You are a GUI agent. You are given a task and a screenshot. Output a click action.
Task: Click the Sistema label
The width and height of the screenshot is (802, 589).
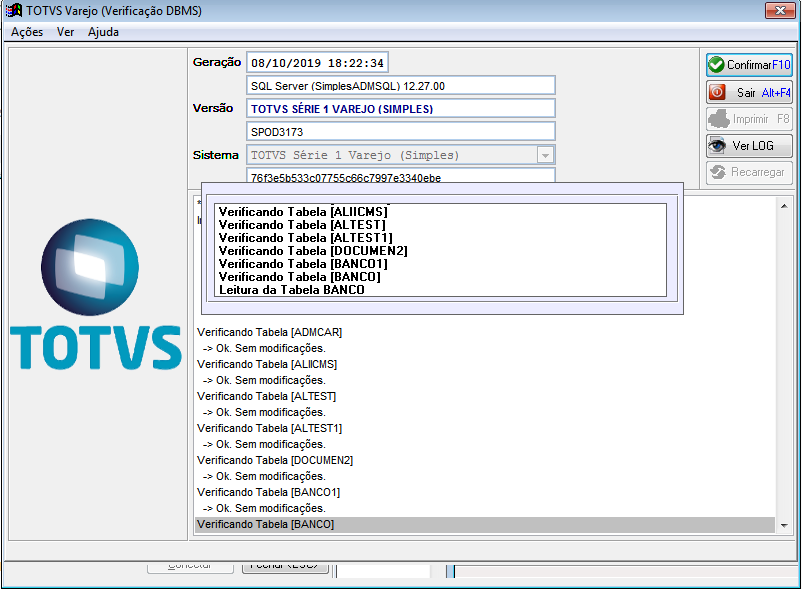click(x=215, y=155)
